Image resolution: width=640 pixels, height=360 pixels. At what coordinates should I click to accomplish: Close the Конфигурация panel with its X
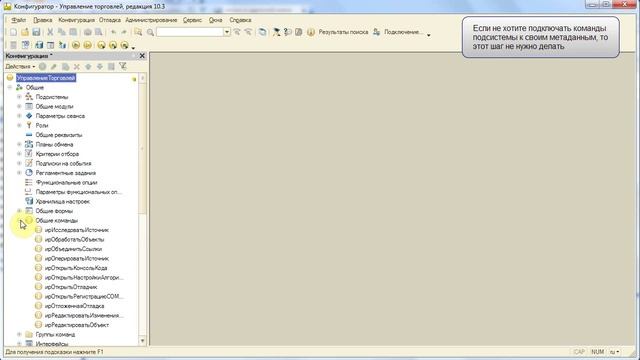tap(142, 56)
